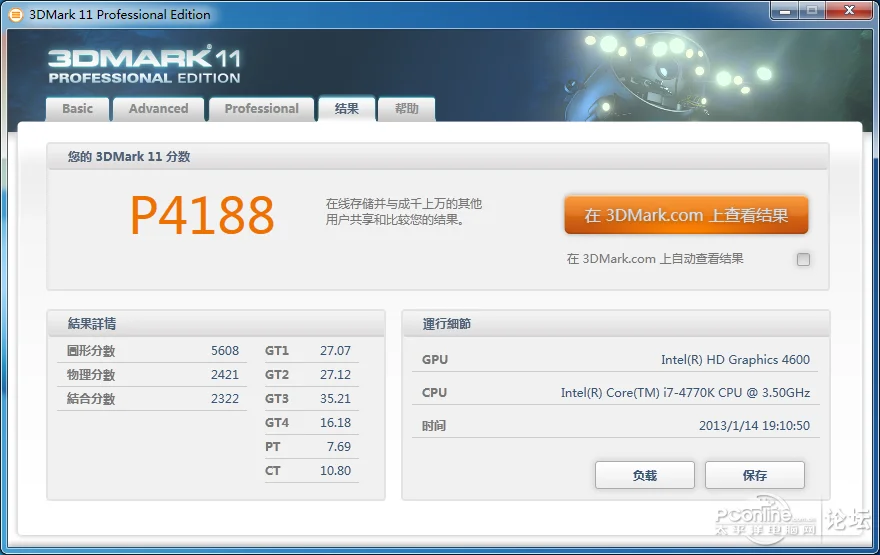Viewport: 880px width, 555px height.
Task: Click the 圖形分數 label
Action: pyautogui.click(x=91, y=351)
